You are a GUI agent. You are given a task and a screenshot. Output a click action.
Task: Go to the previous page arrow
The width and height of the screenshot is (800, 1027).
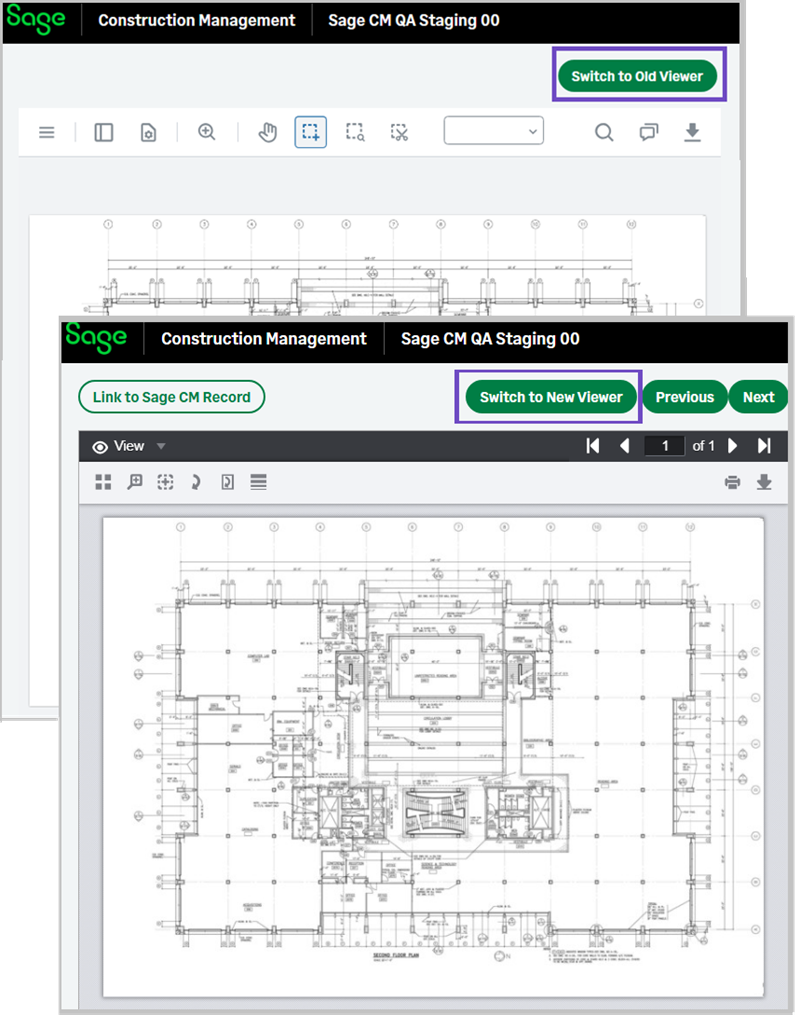click(x=625, y=446)
